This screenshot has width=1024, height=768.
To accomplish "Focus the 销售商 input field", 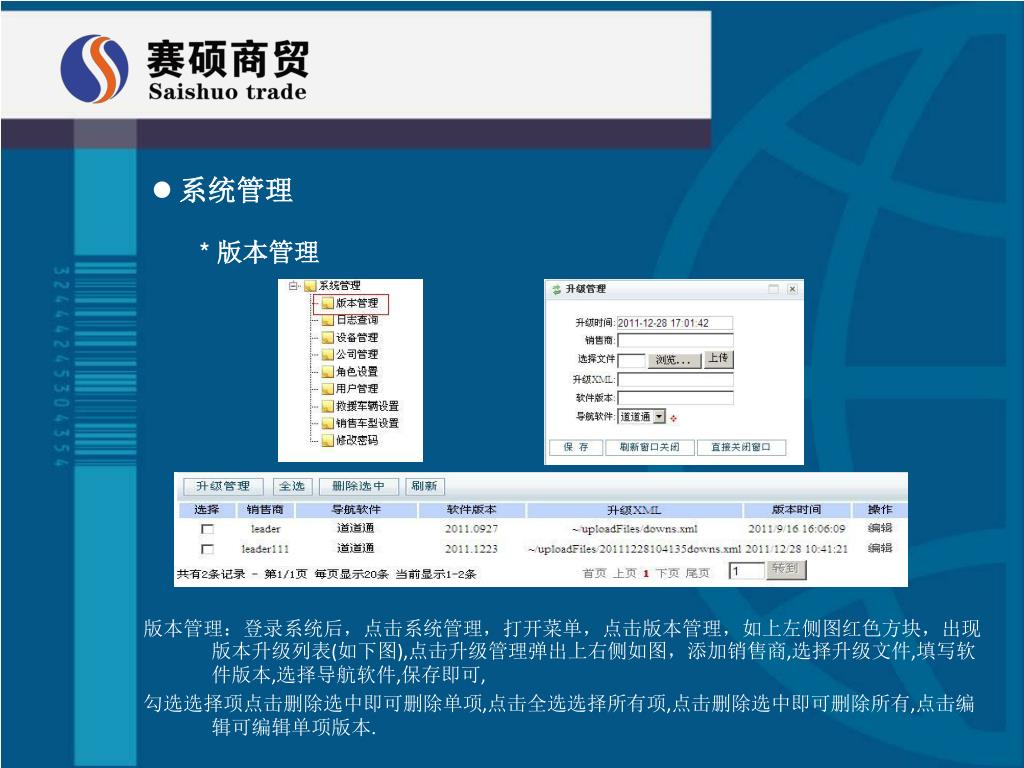I will (x=675, y=340).
